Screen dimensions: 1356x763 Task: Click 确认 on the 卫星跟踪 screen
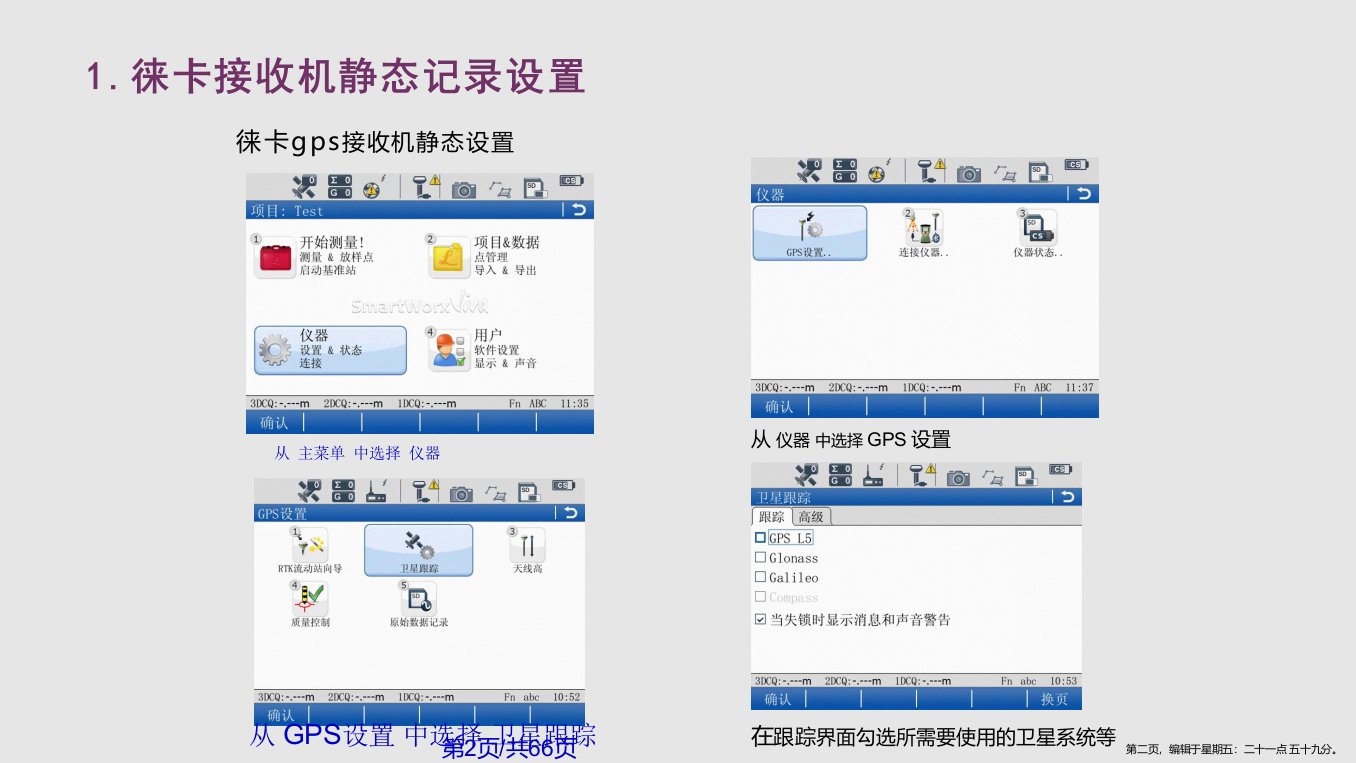[777, 699]
